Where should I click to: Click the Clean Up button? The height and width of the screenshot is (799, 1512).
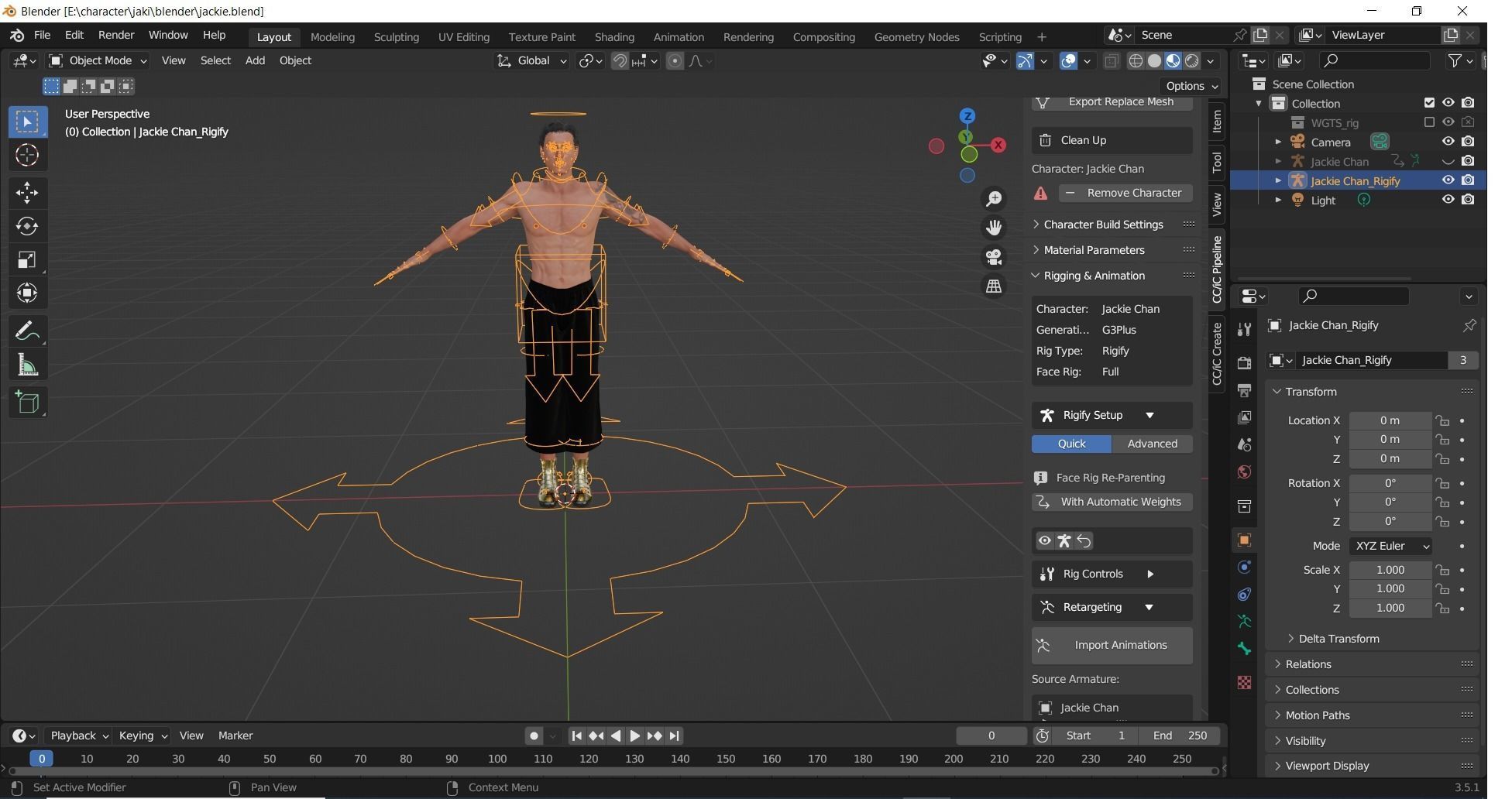coord(1112,140)
